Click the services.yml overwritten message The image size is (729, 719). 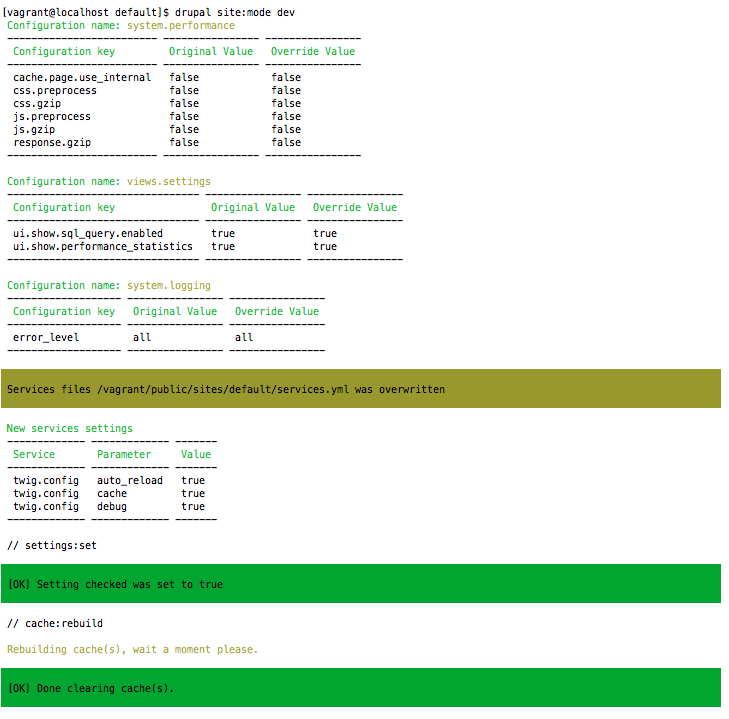(361, 389)
